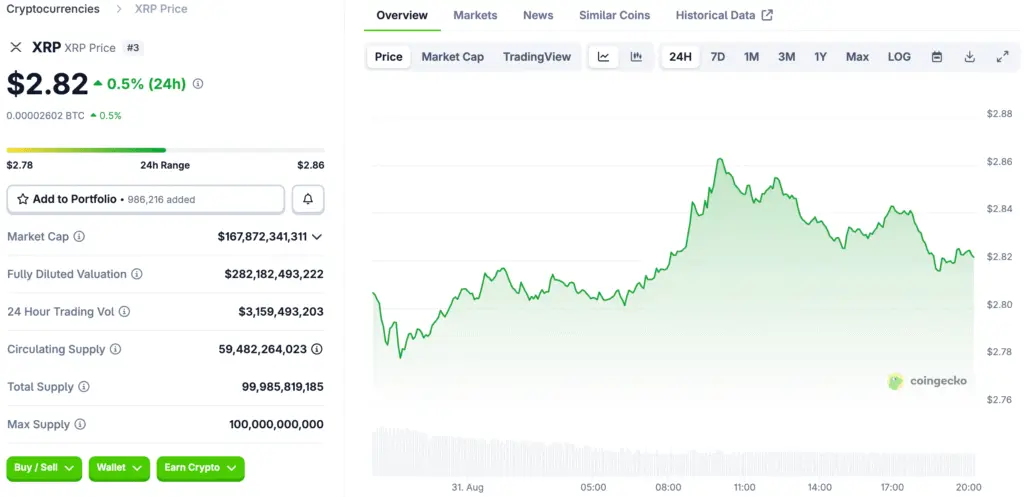
Task: Click the 24h Range price bar
Action: pos(165,150)
